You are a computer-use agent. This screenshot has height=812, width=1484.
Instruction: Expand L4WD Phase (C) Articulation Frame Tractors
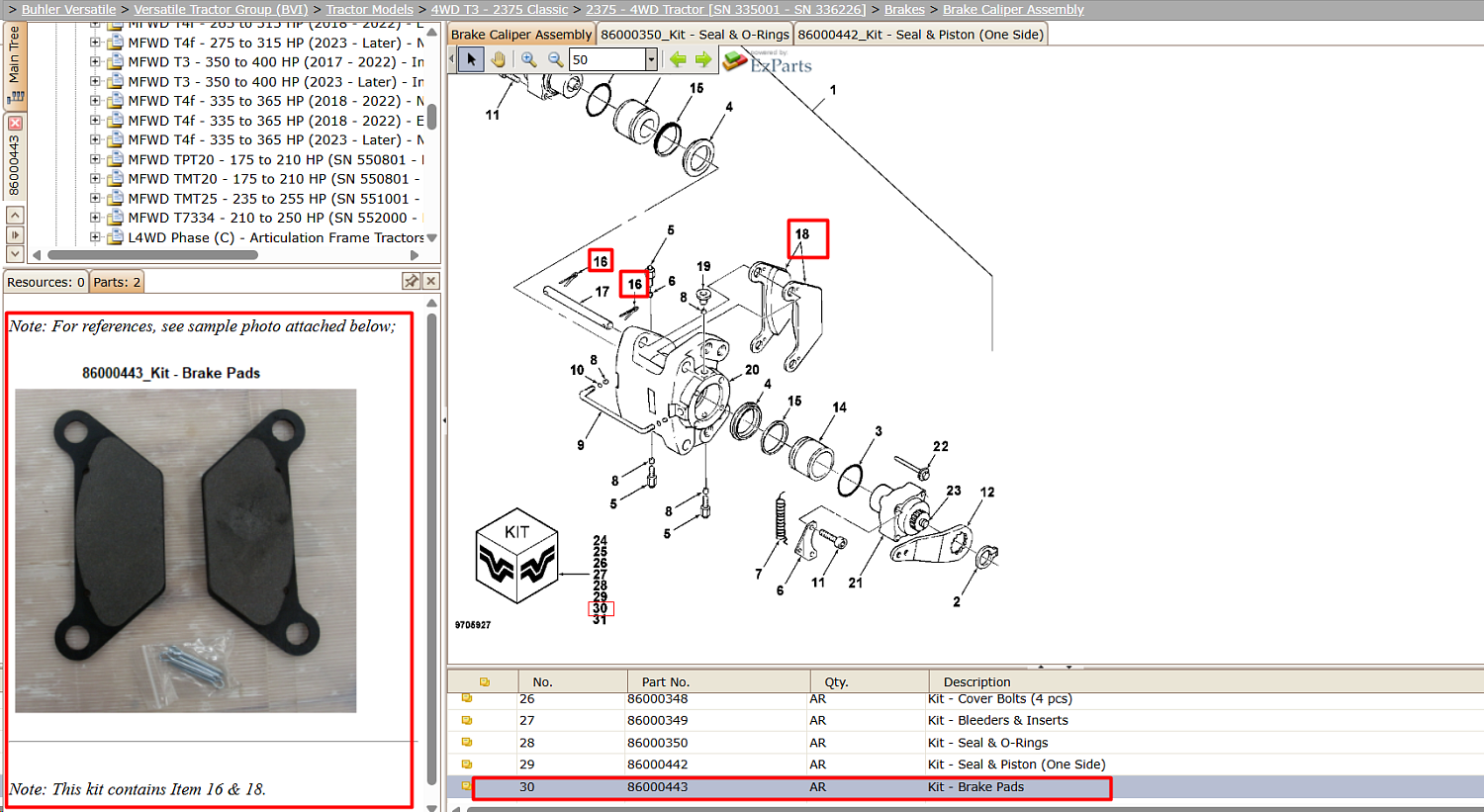coord(95,237)
